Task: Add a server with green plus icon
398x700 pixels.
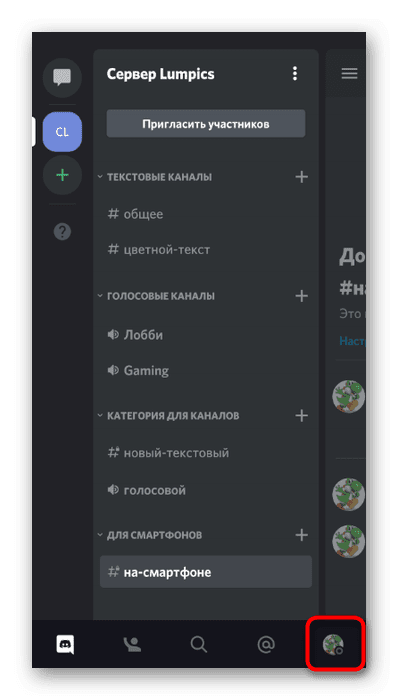Action: (62, 175)
